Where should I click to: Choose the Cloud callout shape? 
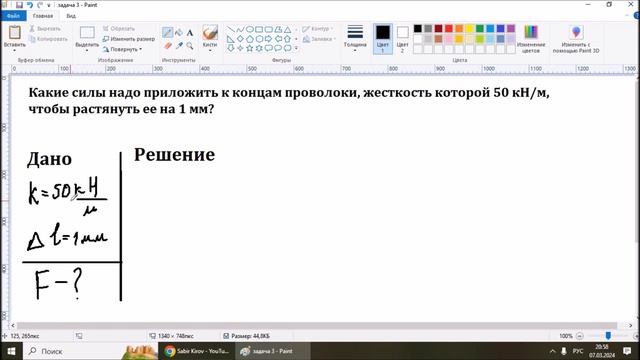pos(287,48)
